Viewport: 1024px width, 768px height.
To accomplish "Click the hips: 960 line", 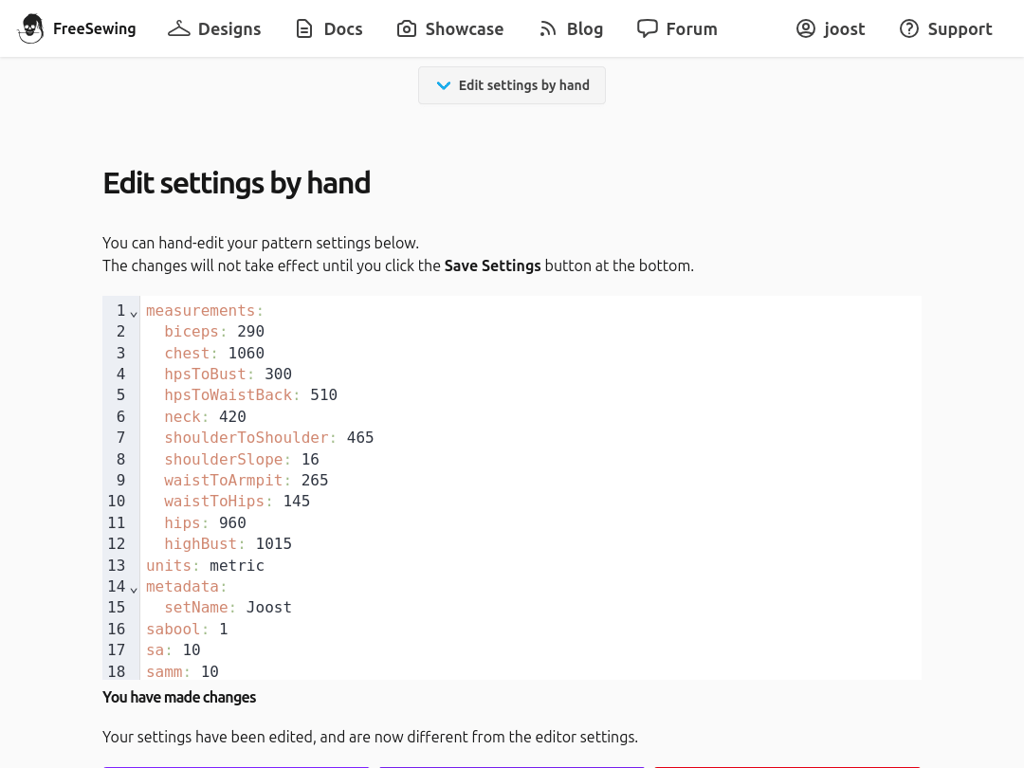I will click(x=205, y=523).
